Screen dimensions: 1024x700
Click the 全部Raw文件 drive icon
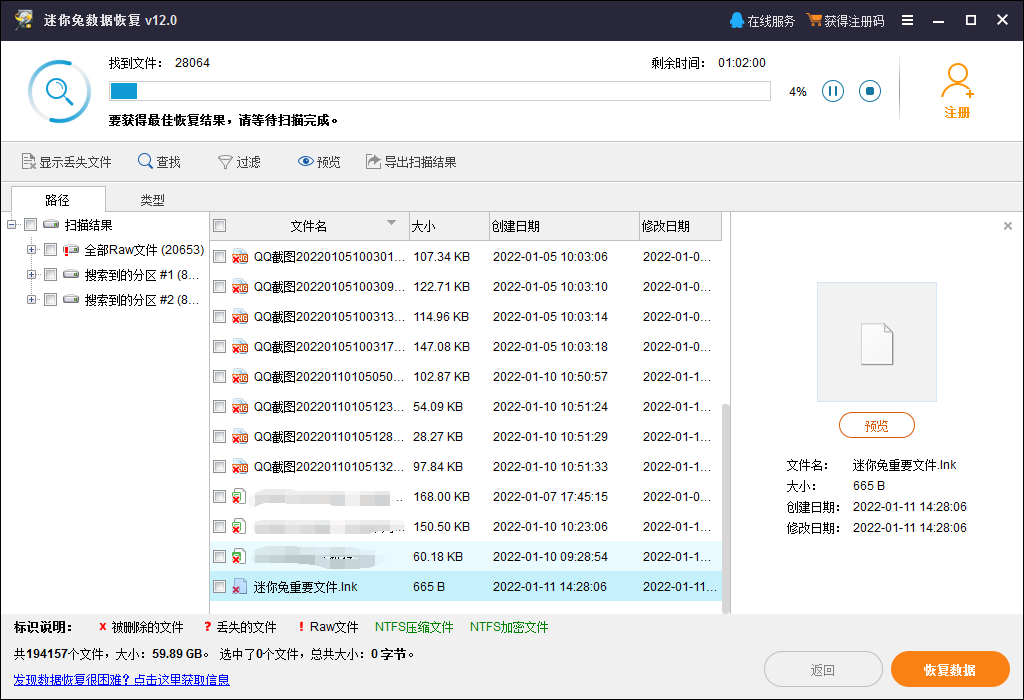pyautogui.click(x=71, y=249)
